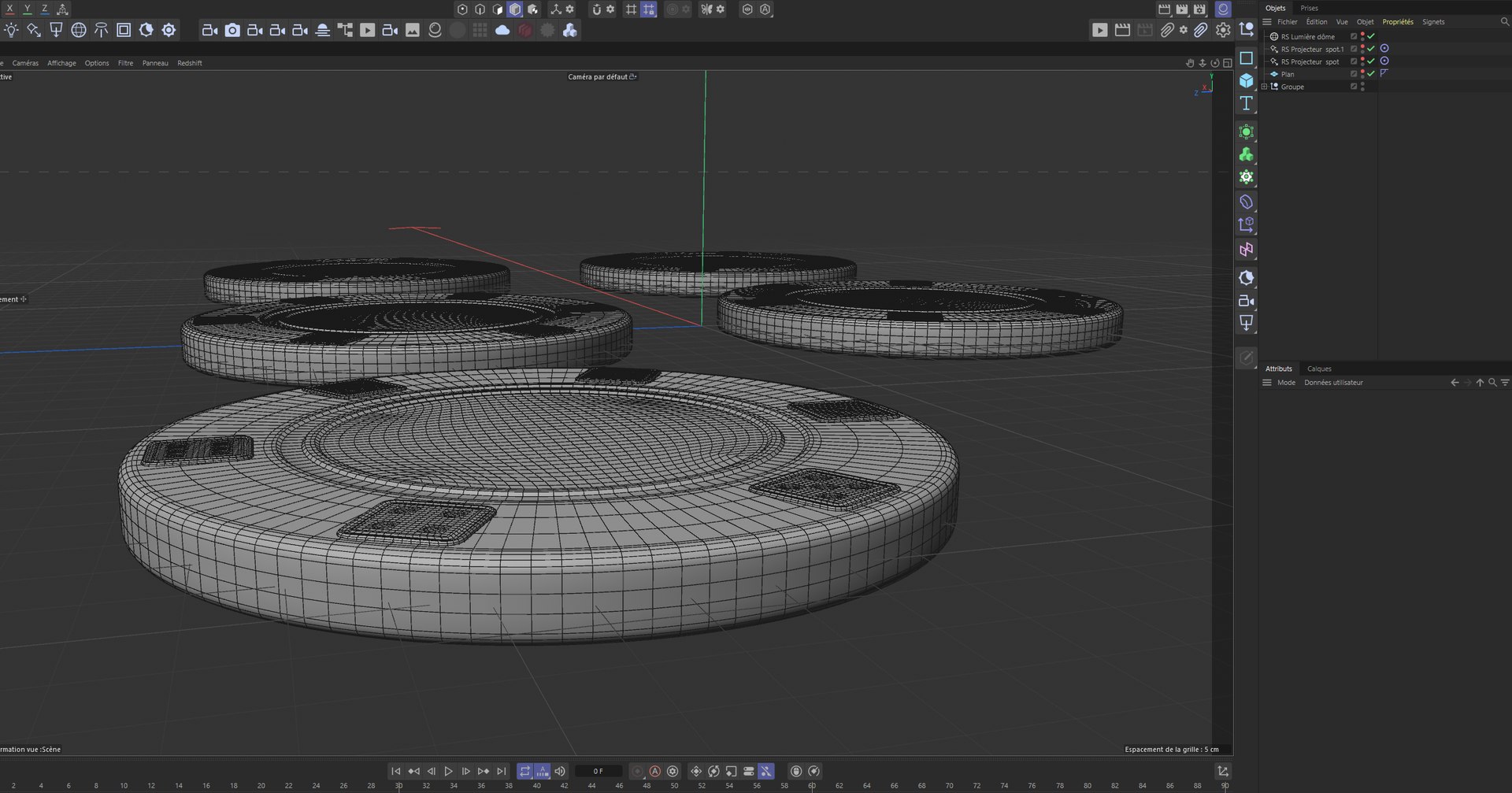Search objects with magnifier icon
The height and width of the screenshot is (793, 1512).
[x=1504, y=22]
